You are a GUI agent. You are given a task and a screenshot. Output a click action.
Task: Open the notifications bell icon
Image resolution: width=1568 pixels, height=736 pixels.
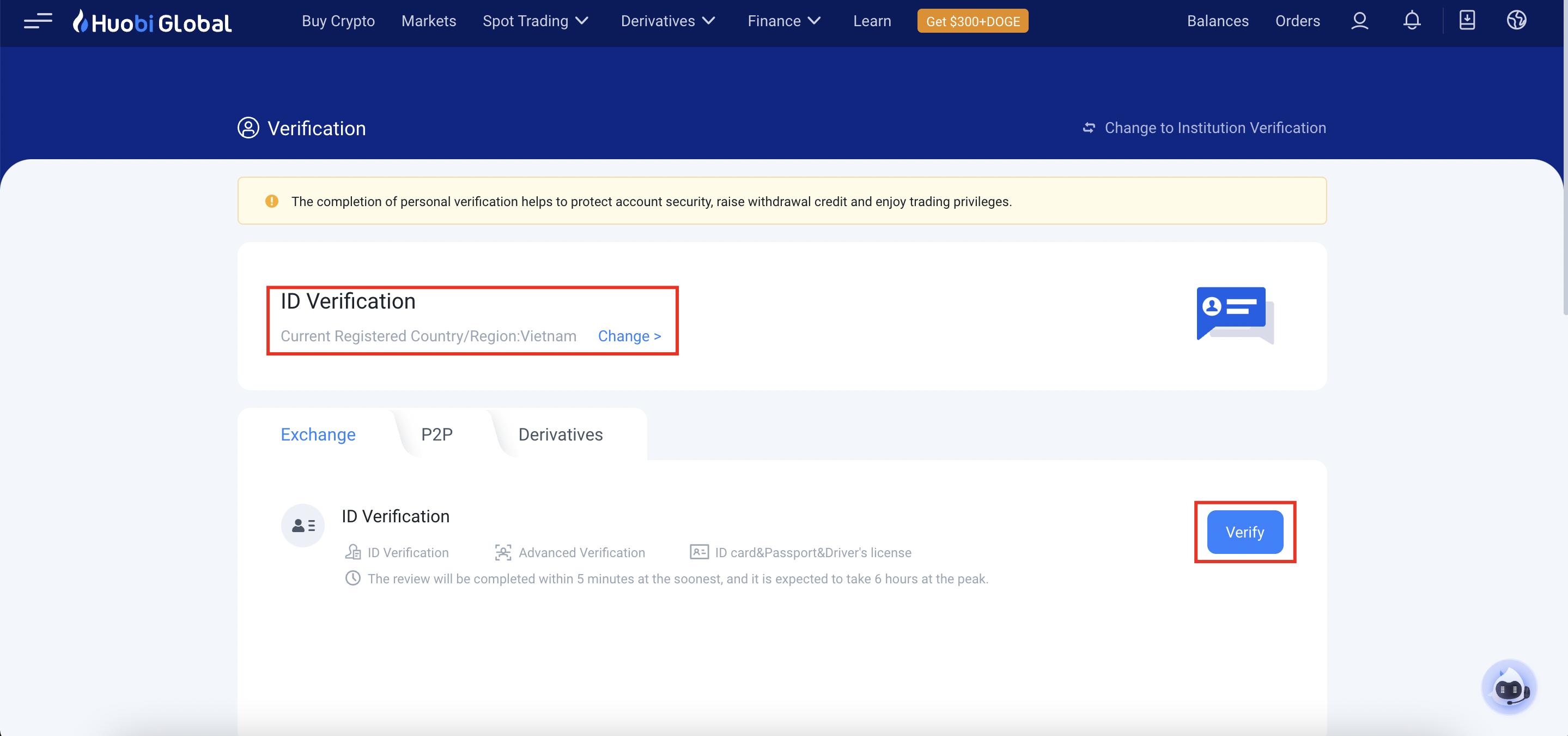coord(1412,21)
